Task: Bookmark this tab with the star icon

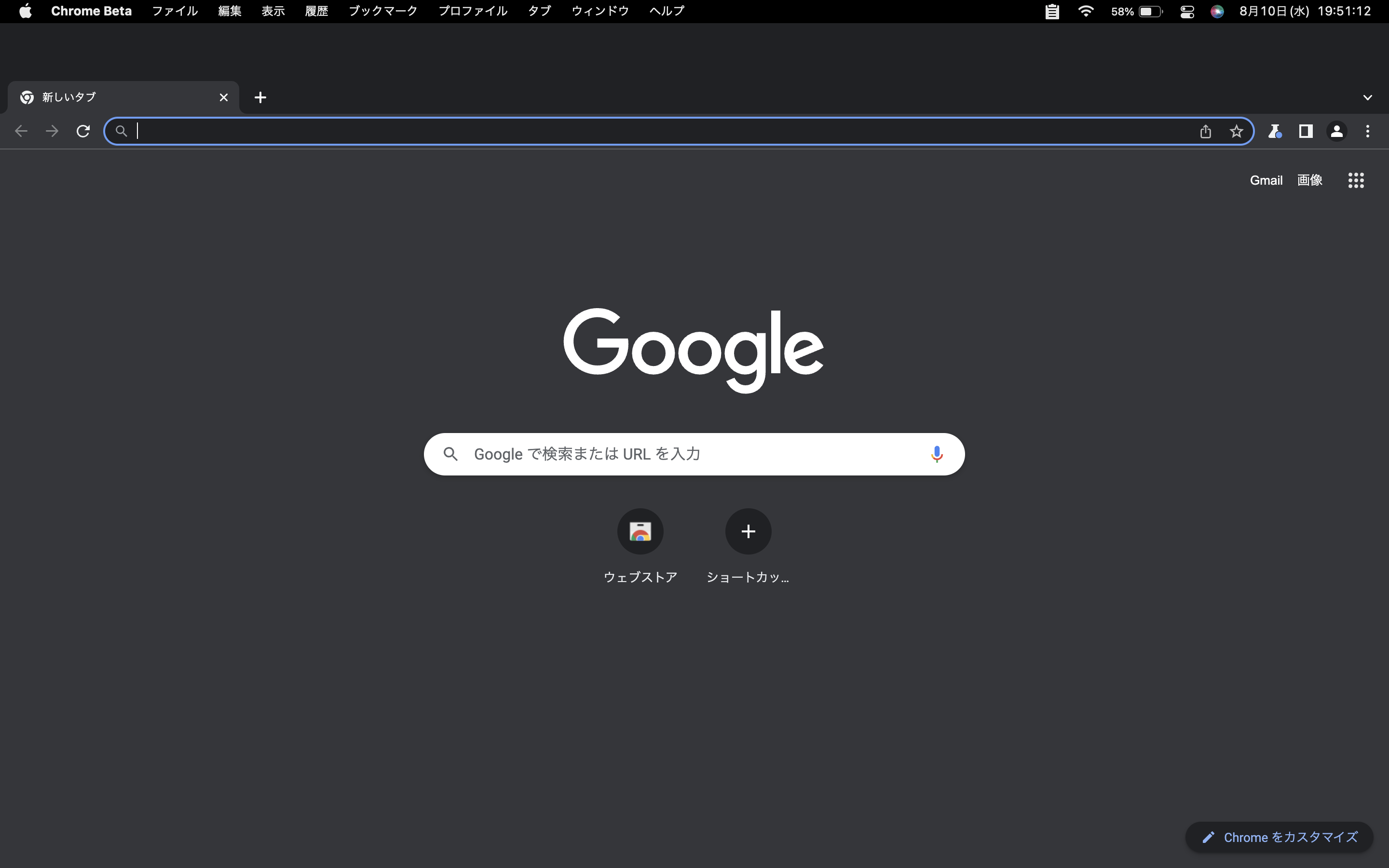Action: point(1236,132)
